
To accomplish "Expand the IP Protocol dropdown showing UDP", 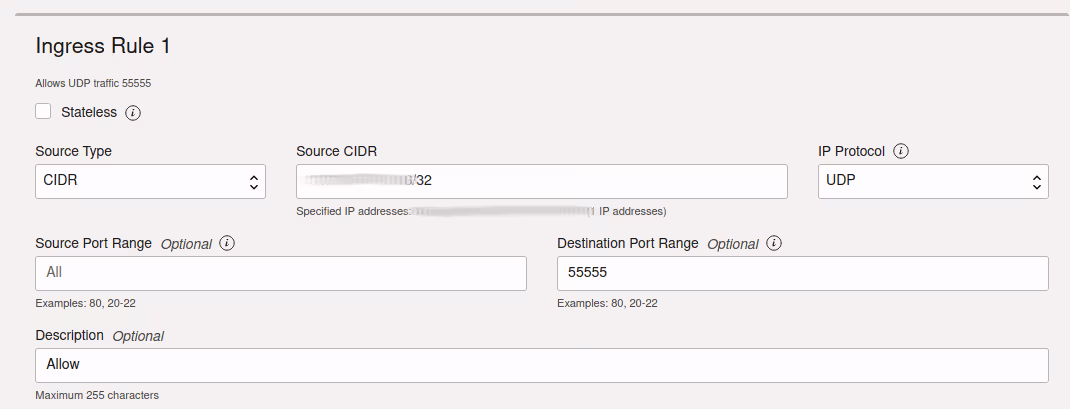I will coord(932,182).
